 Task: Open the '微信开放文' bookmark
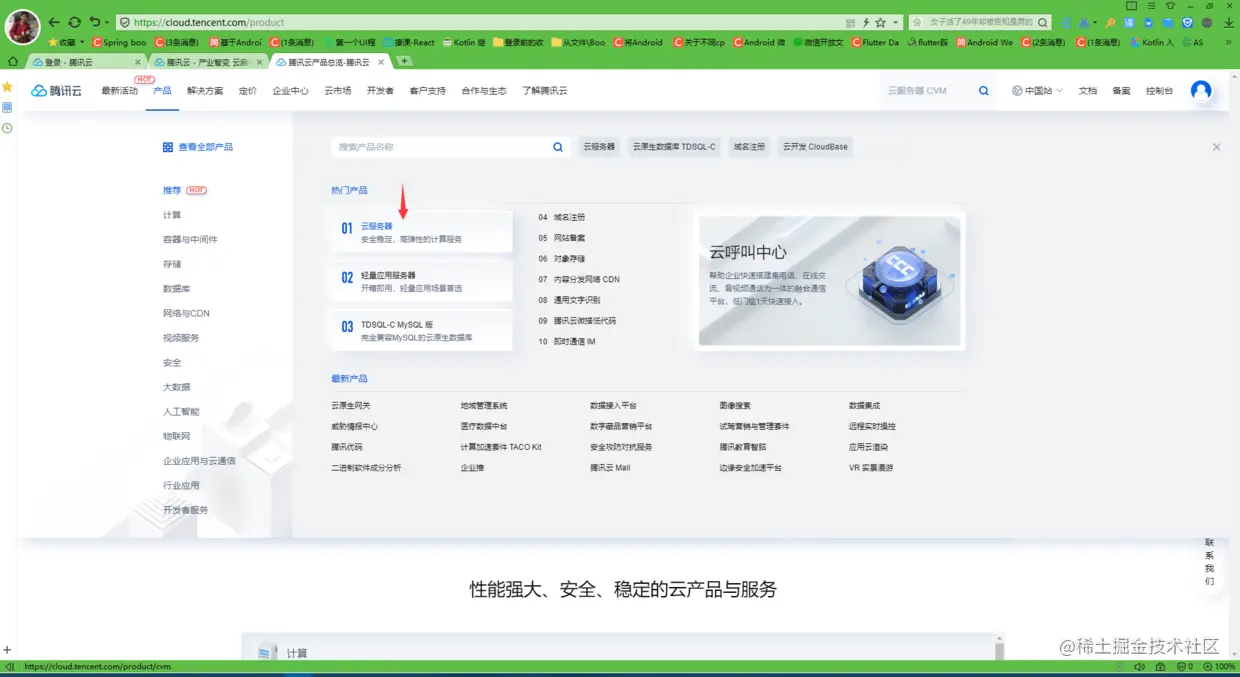click(817, 43)
